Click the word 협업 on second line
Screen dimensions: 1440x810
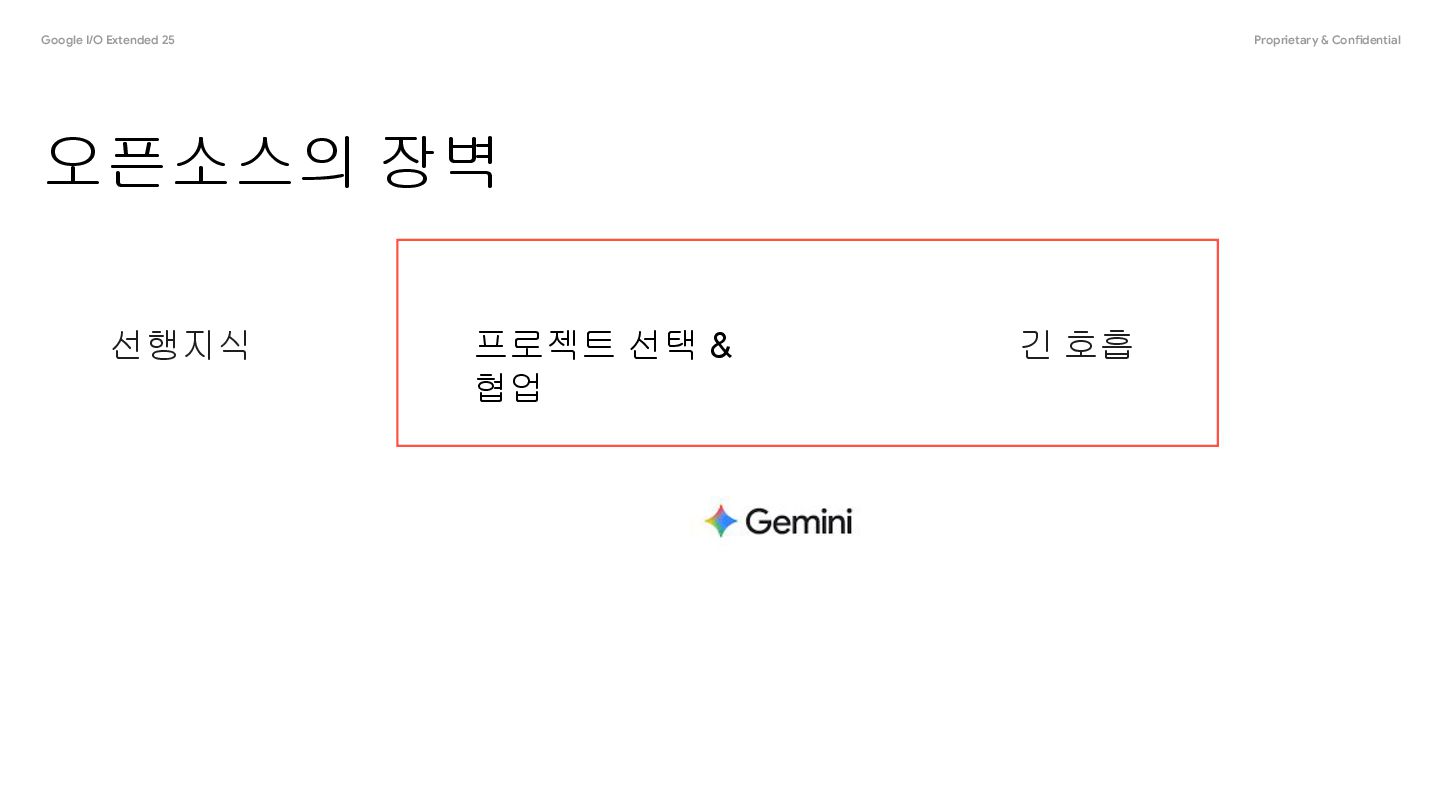(x=509, y=387)
